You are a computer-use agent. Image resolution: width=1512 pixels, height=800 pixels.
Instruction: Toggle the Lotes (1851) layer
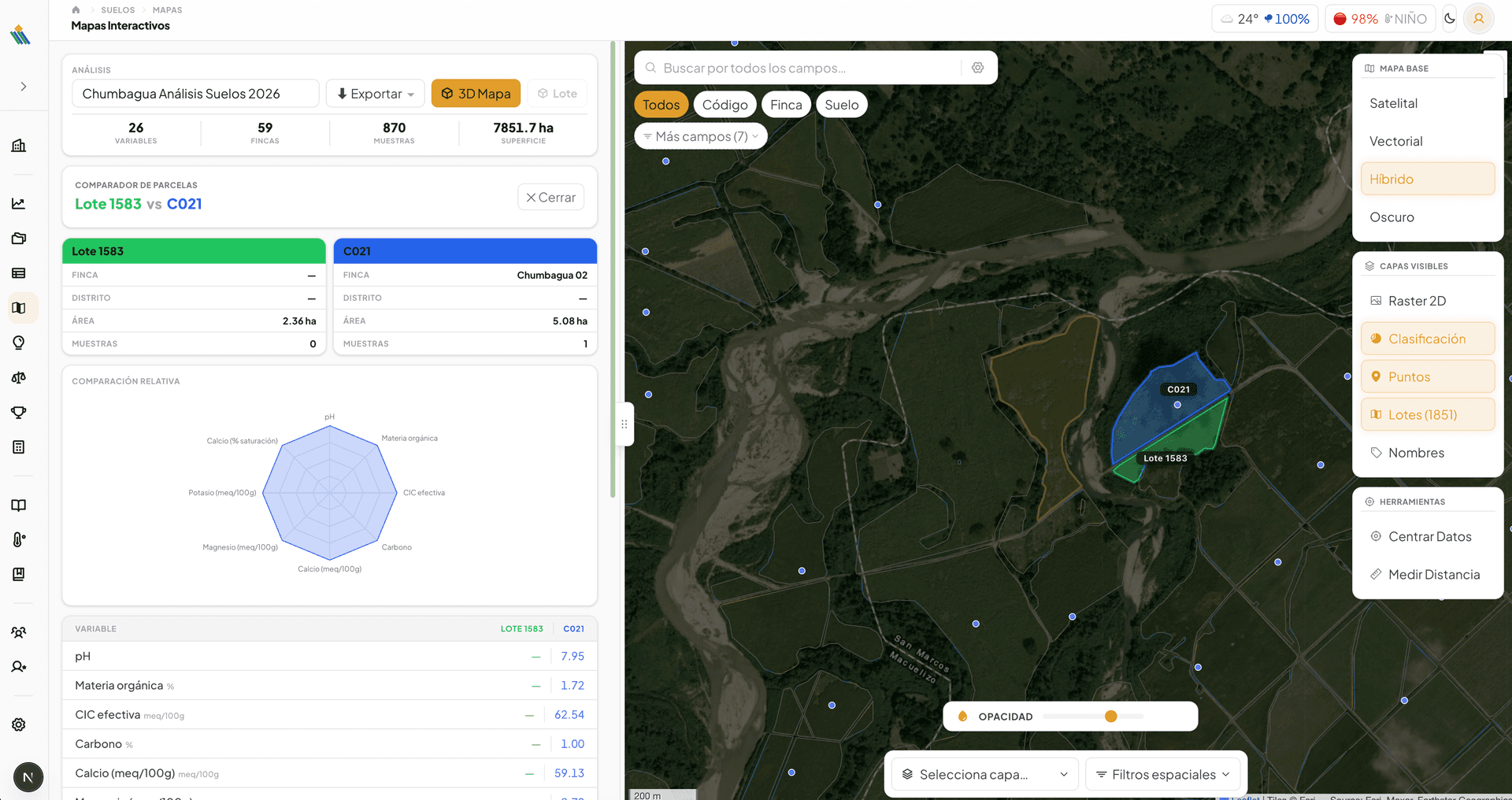click(1428, 414)
